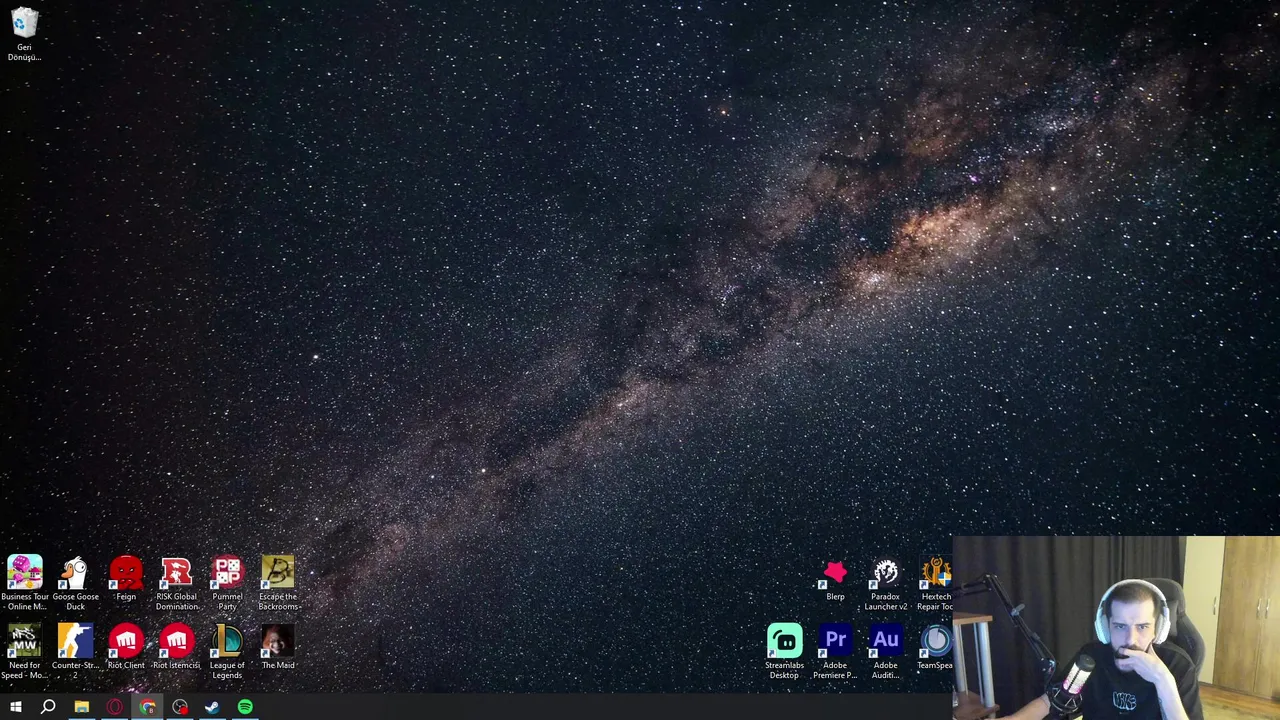This screenshot has height=720, width=1280.
Task: Select the Riot İstemcisi shortcut
Action: pyautogui.click(x=177, y=647)
